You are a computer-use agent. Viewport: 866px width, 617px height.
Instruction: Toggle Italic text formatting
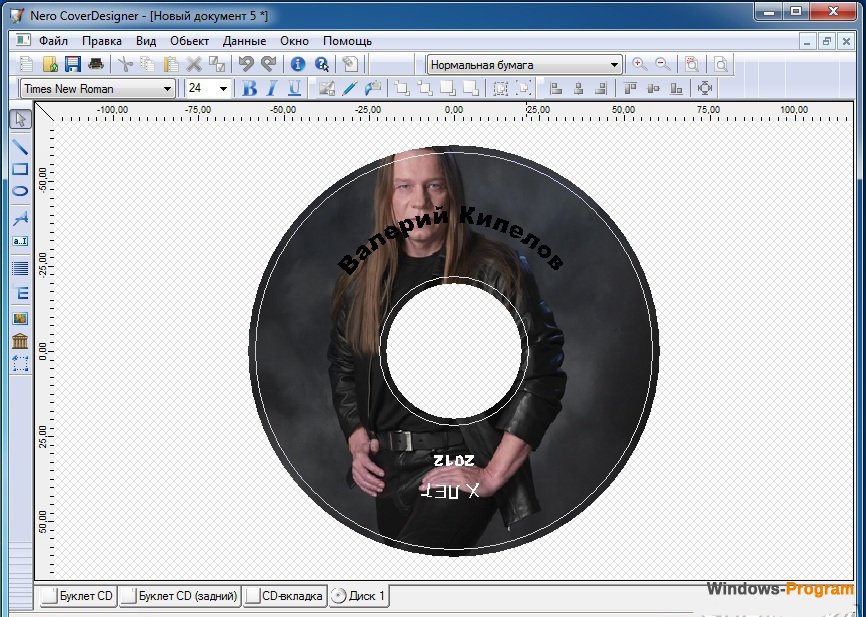tap(272, 88)
